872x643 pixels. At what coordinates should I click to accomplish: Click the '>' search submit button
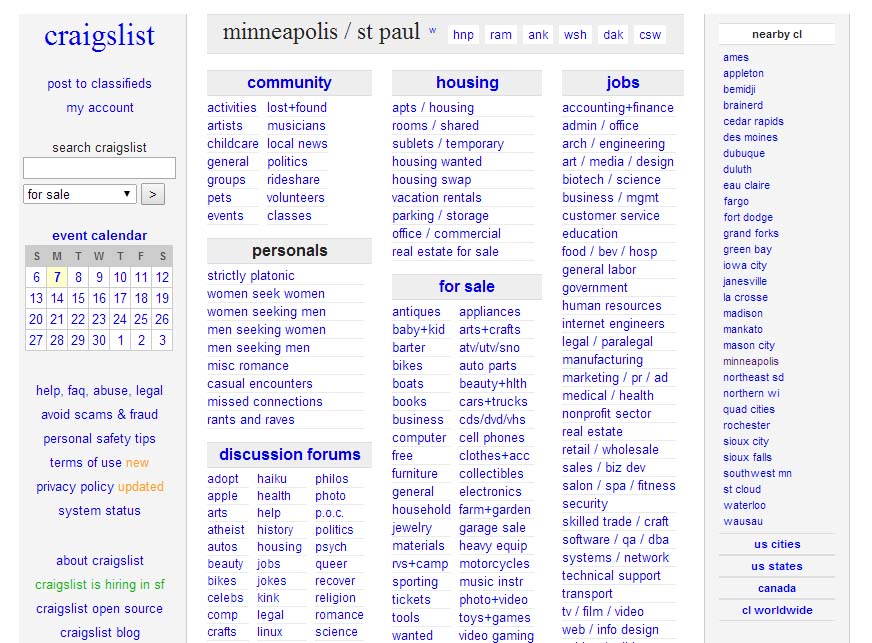153,194
